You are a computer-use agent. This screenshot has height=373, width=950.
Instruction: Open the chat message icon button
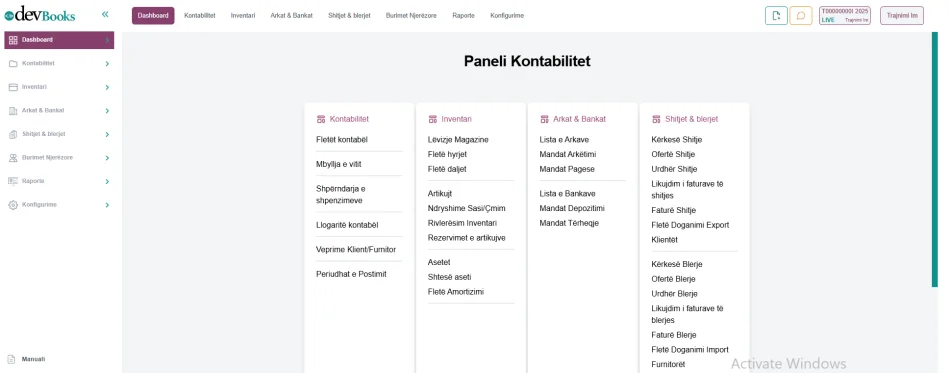(x=800, y=16)
